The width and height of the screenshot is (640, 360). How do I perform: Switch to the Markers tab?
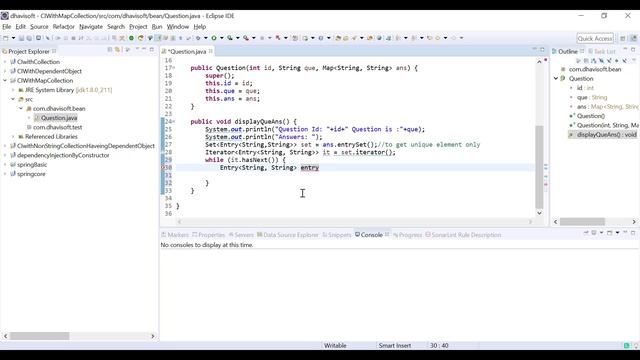tap(175, 235)
